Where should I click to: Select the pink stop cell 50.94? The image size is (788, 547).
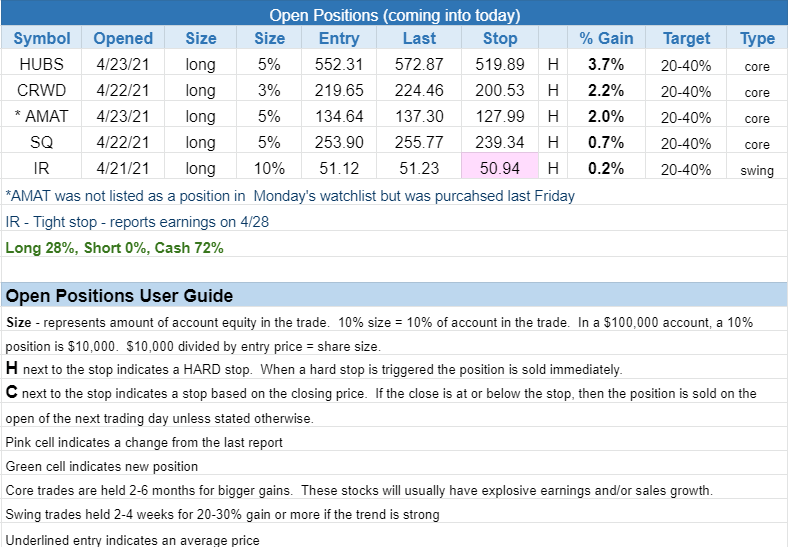pos(500,168)
